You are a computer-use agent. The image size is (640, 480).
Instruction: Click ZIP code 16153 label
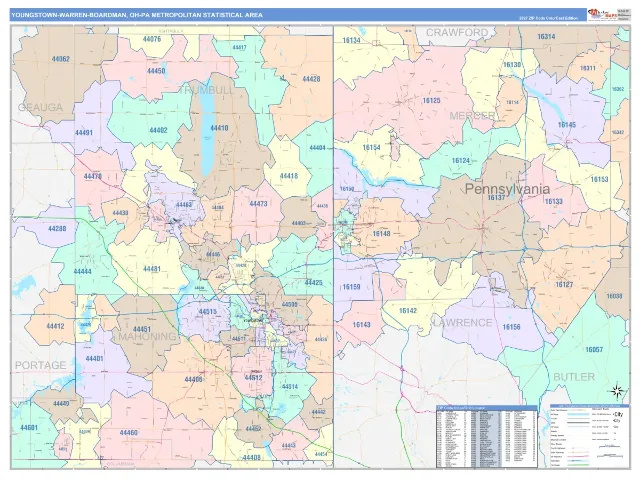599,179
